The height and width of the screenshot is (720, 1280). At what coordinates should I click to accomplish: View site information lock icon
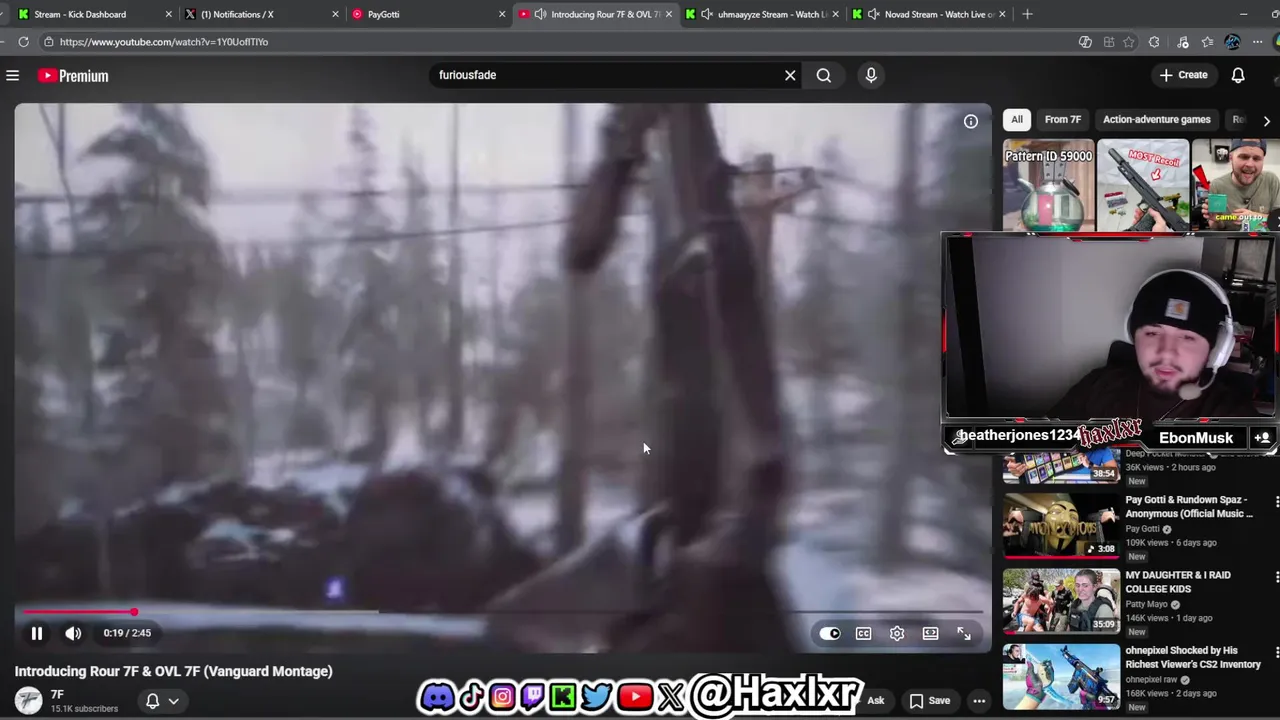tap(48, 42)
